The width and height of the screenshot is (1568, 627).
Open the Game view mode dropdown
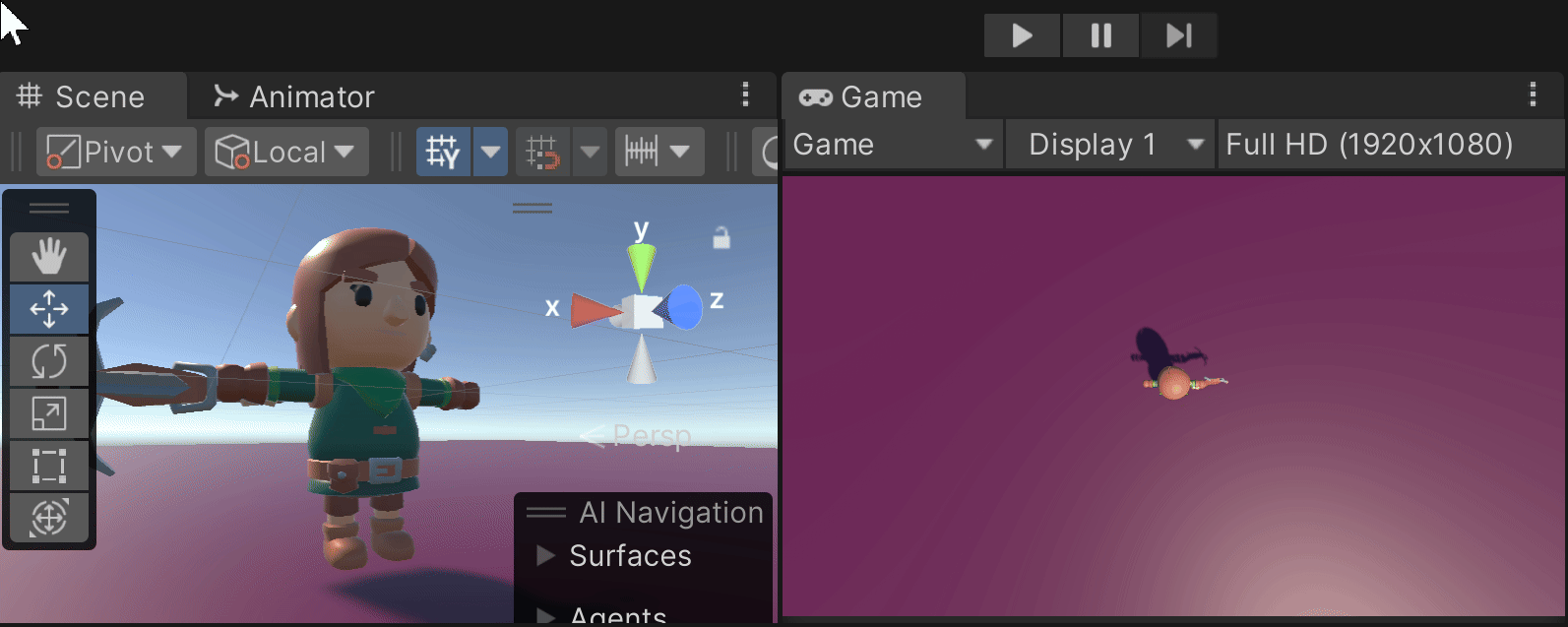click(x=893, y=145)
